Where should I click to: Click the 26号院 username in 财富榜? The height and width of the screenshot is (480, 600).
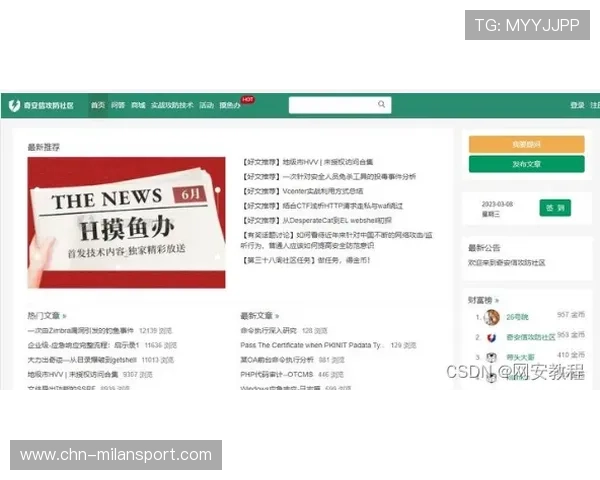pos(517,317)
